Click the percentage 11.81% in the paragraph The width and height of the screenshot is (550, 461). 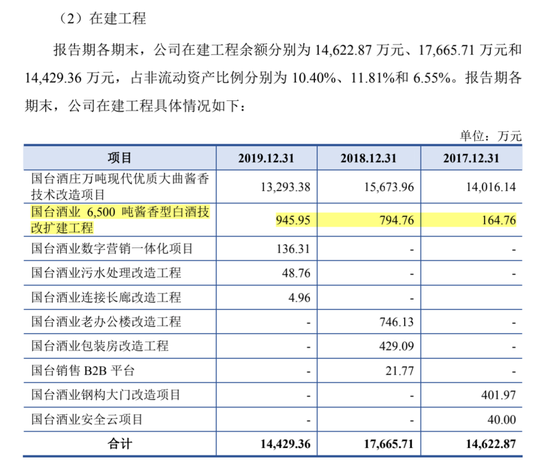(x=373, y=78)
